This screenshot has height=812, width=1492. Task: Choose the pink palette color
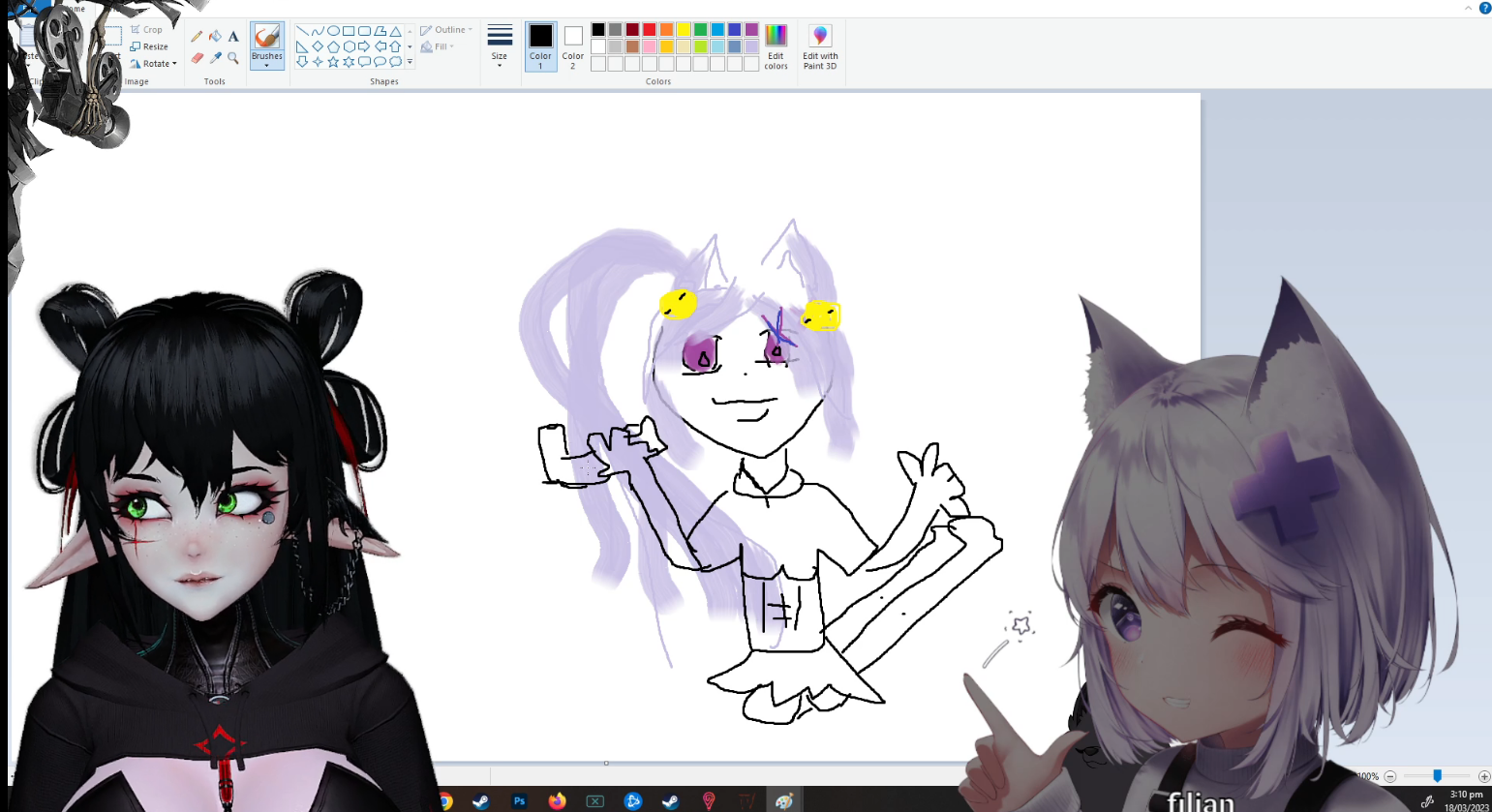click(x=650, y=46)
